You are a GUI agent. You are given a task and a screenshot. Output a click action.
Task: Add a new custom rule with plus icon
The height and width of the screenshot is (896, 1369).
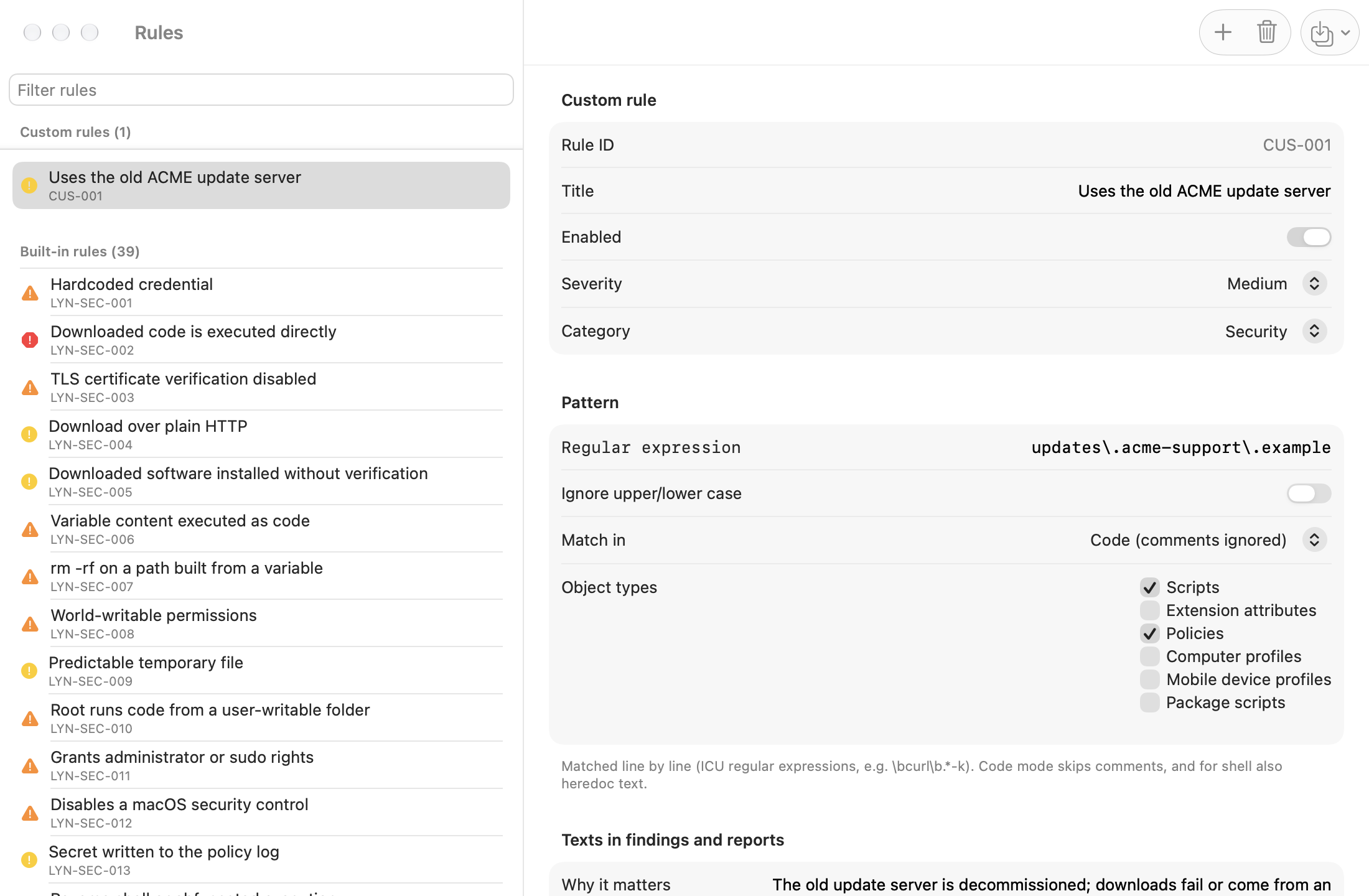coord(1223,32)
